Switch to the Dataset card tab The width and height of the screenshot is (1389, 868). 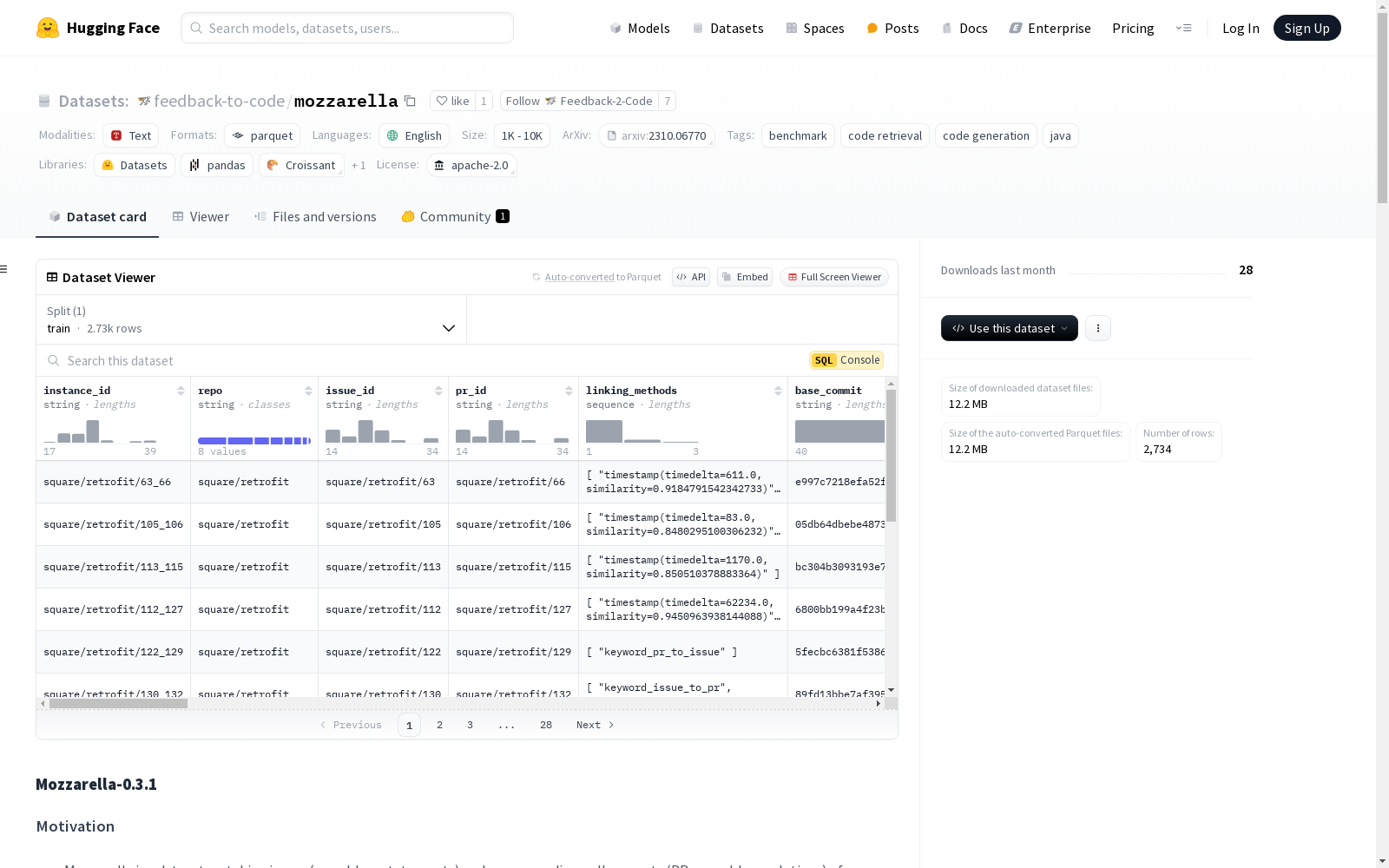97,217
